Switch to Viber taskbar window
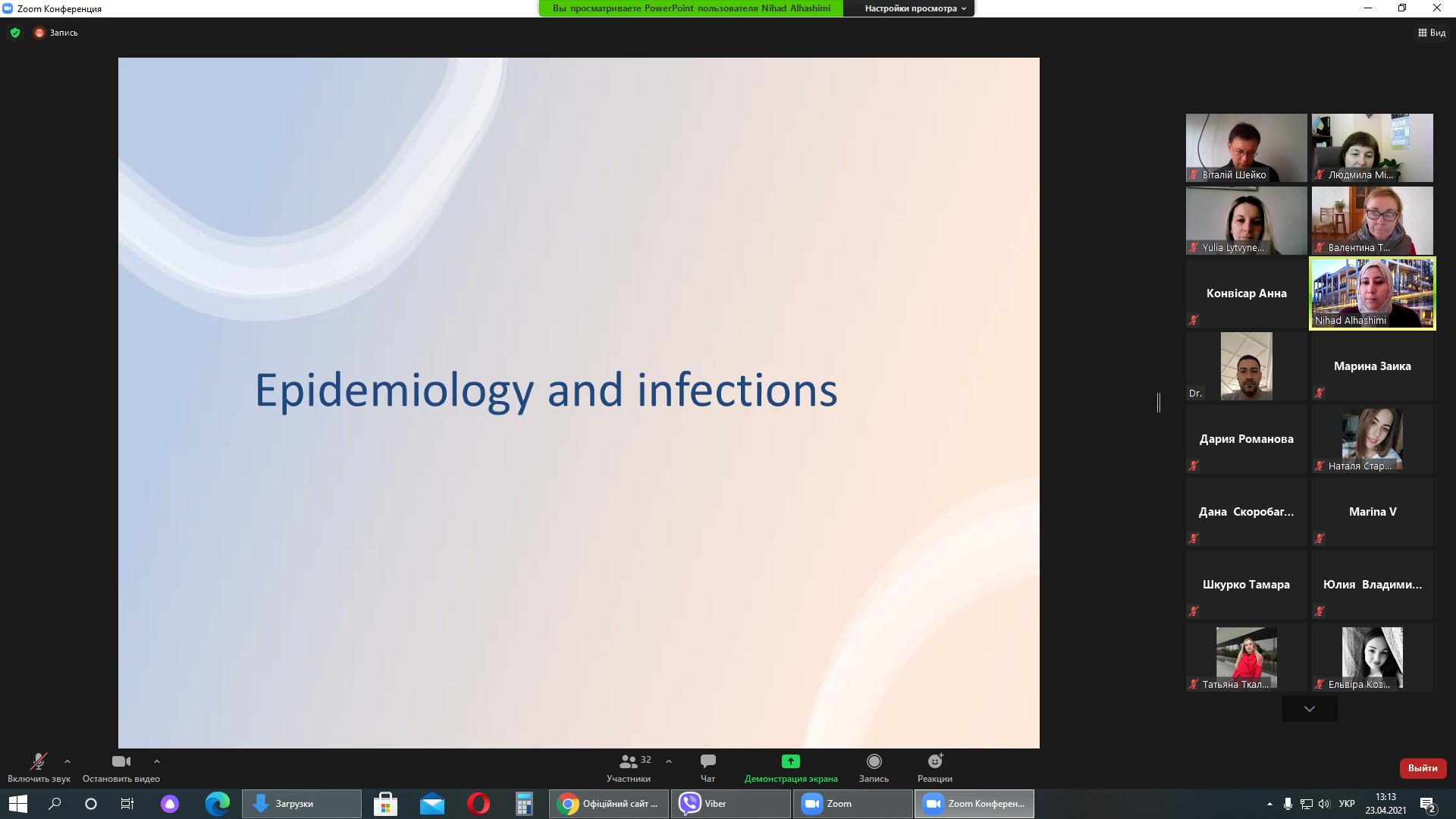Viewport: 1456px width, 819px height. (731, 804)
